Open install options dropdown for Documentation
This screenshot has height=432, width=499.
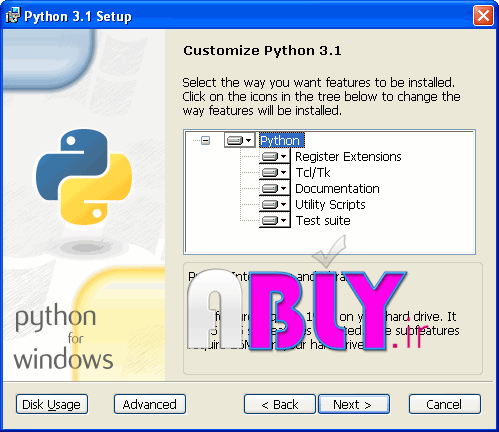coord(275,188)
